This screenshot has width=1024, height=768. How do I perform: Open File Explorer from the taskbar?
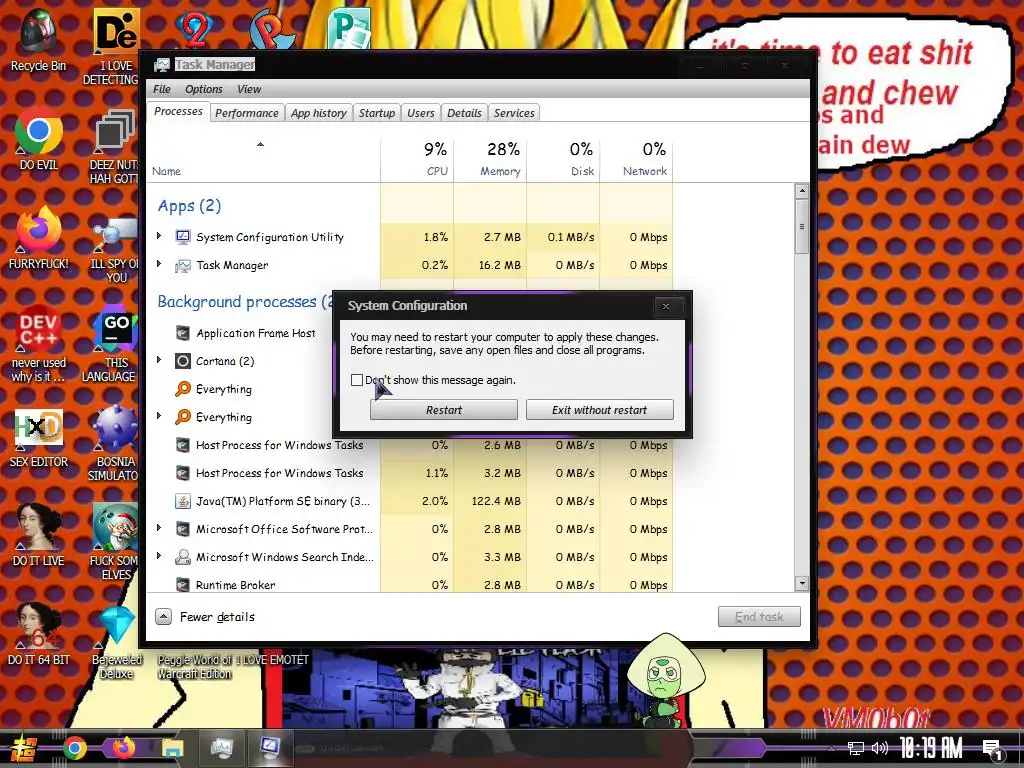pos(172,748)
